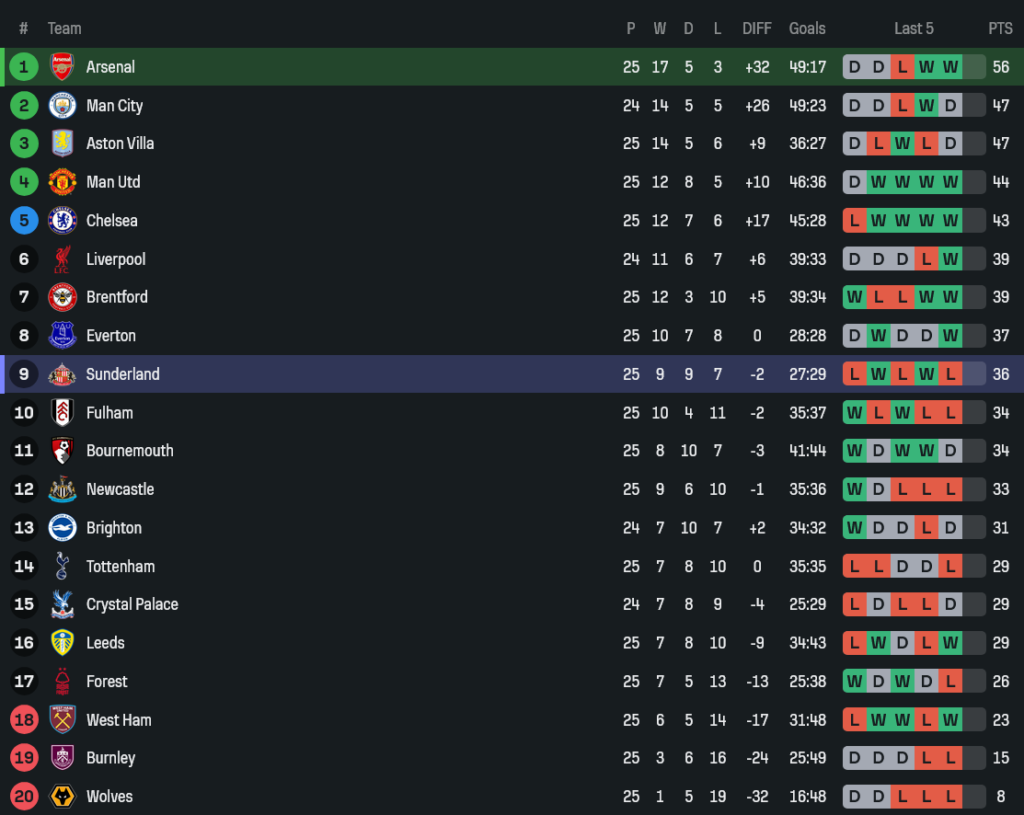Click the Tottenham cockerel crest
This screenshot has width=1024, height=815.
(62, 566)
